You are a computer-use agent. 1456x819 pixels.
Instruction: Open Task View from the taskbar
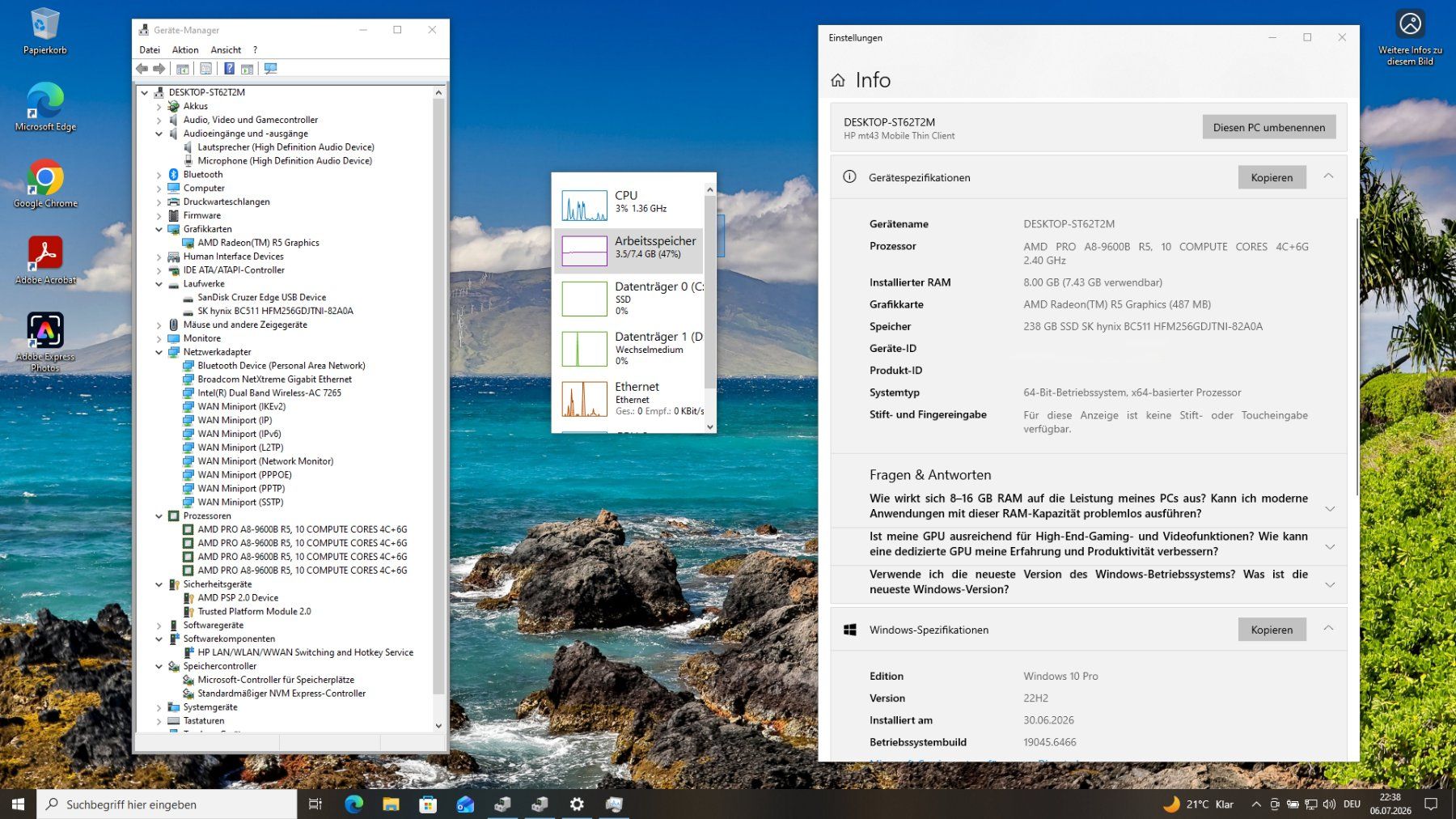click(x=315, y=804)
